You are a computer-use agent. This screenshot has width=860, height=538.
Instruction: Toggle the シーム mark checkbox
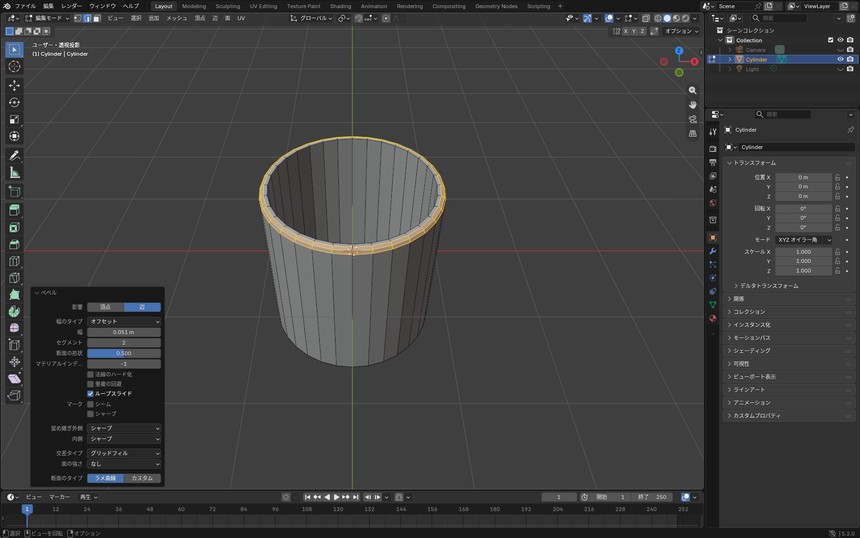pos(90,404)
